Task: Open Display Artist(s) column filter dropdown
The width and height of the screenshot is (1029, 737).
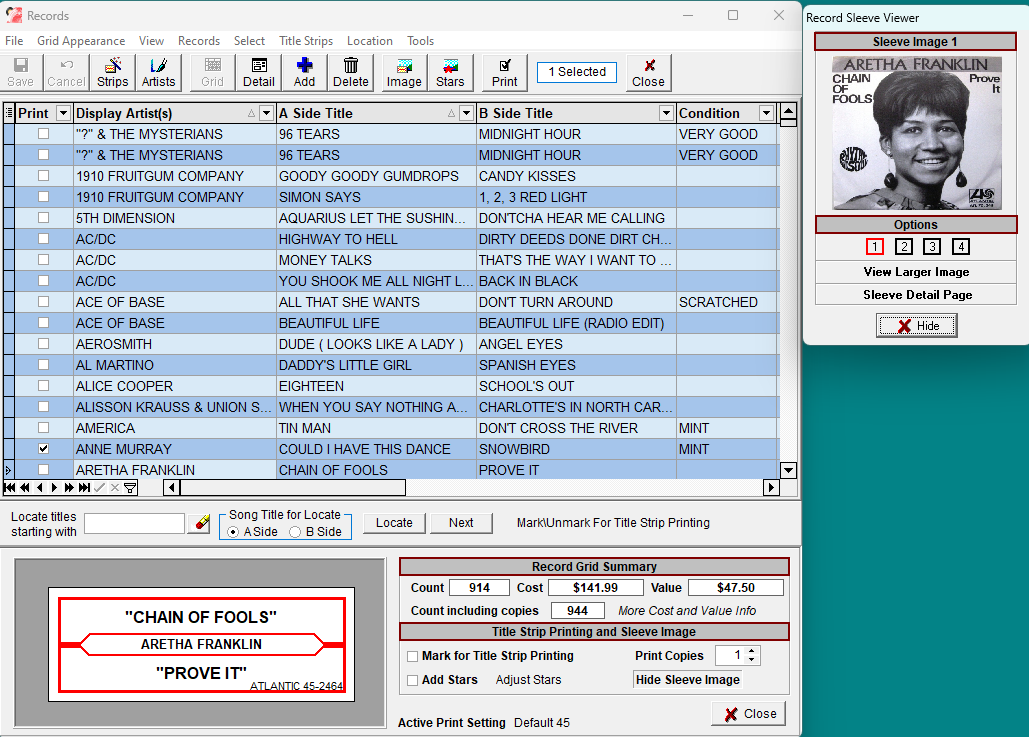Action: tap(266, 113)
